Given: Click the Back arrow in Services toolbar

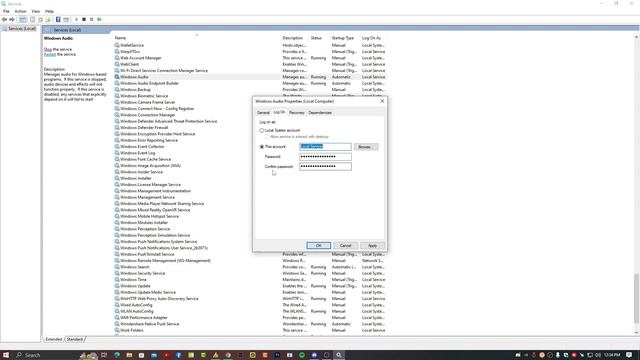Looking at the screenshot, I should pos(4,19).
